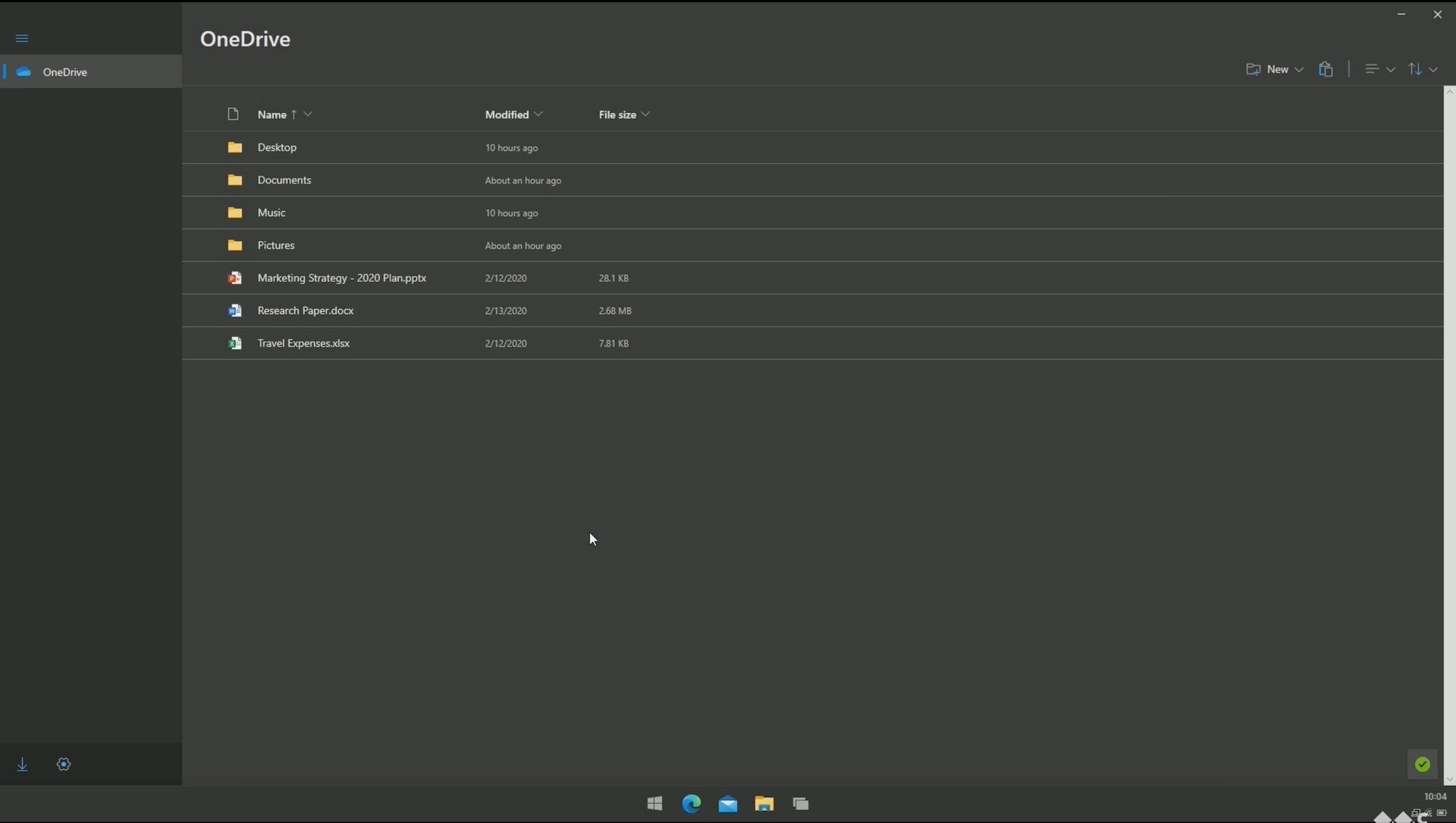Click the green sync status checkmark

click(1422, 765)
